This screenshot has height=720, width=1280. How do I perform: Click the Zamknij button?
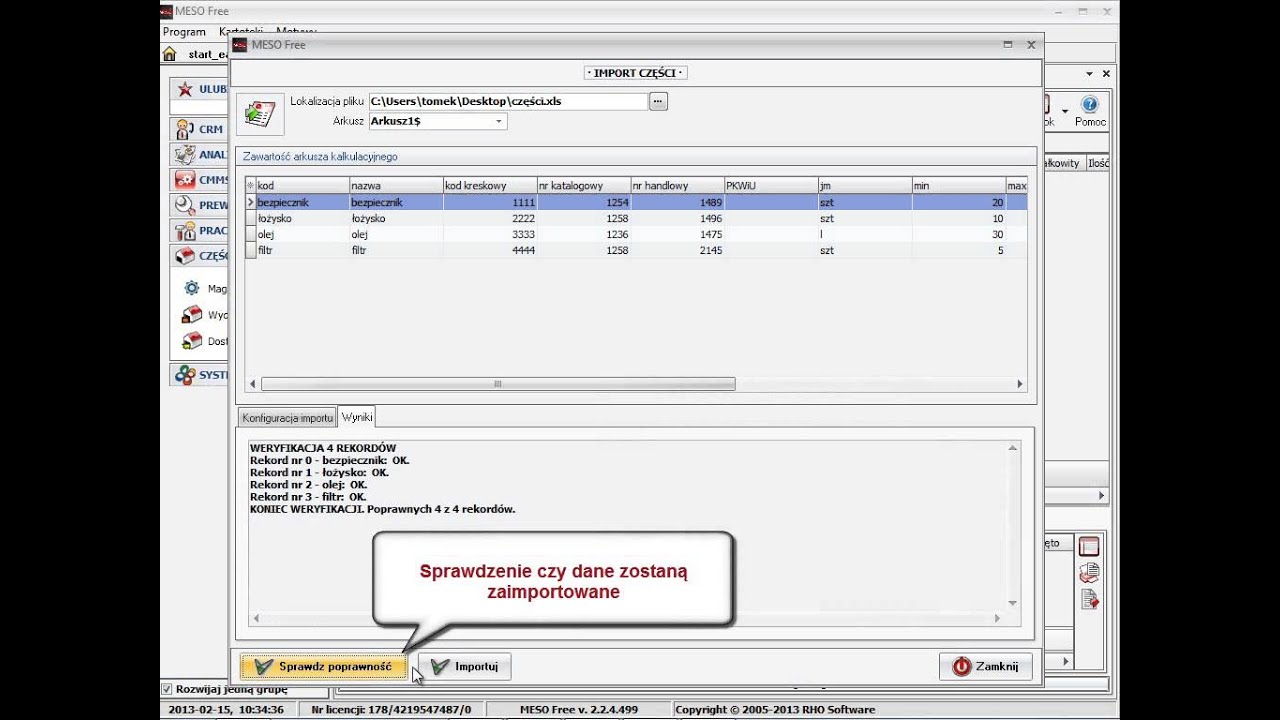point(985,666)
